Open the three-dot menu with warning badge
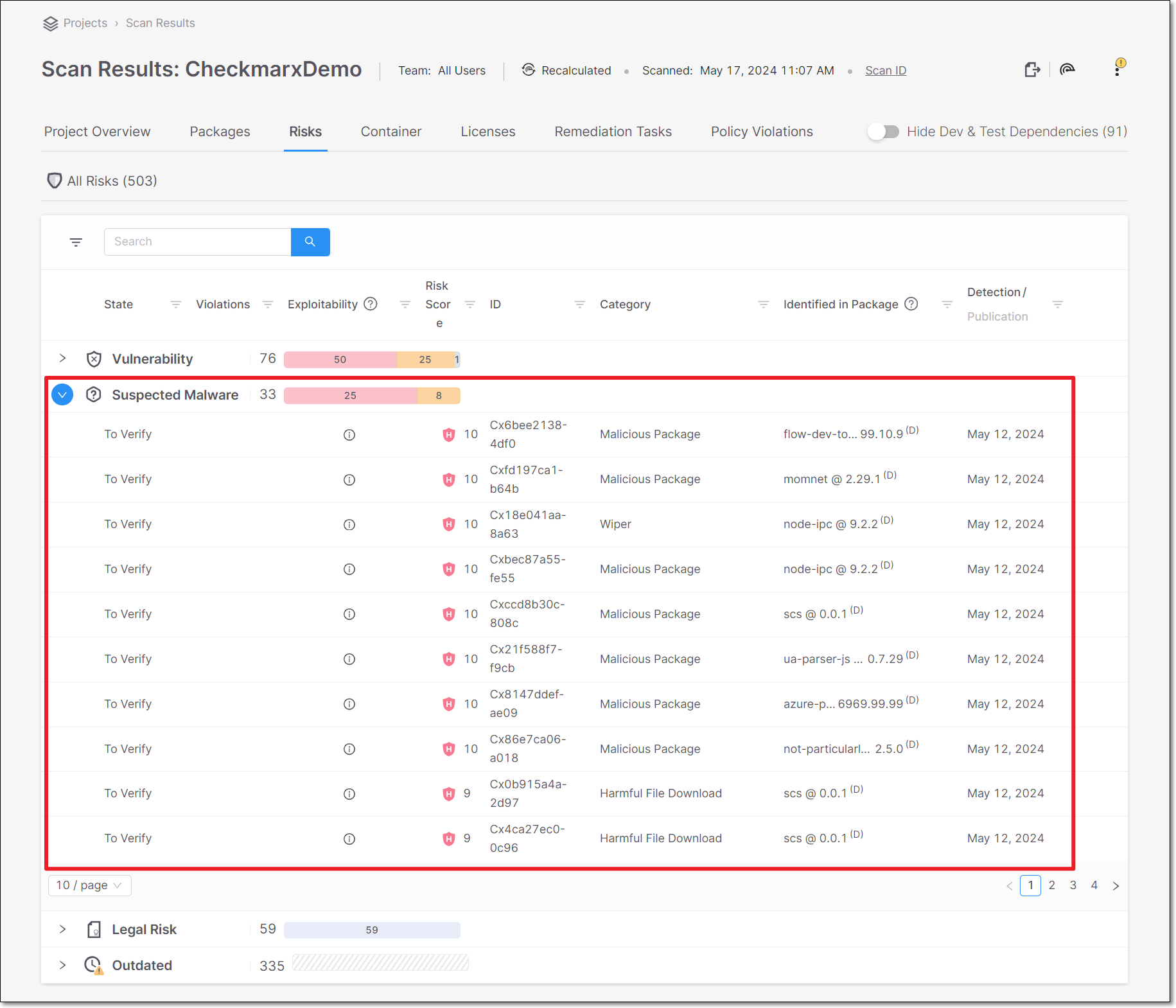This screenshot has width=1176, height=1008. tap(1118, 67)
